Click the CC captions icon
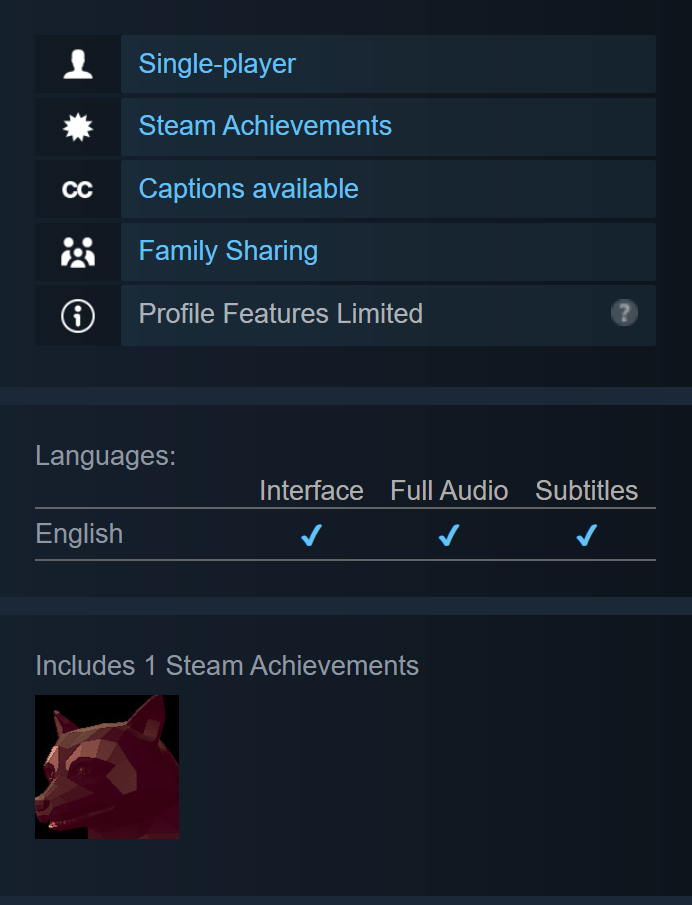 click(x=77, y=189)
